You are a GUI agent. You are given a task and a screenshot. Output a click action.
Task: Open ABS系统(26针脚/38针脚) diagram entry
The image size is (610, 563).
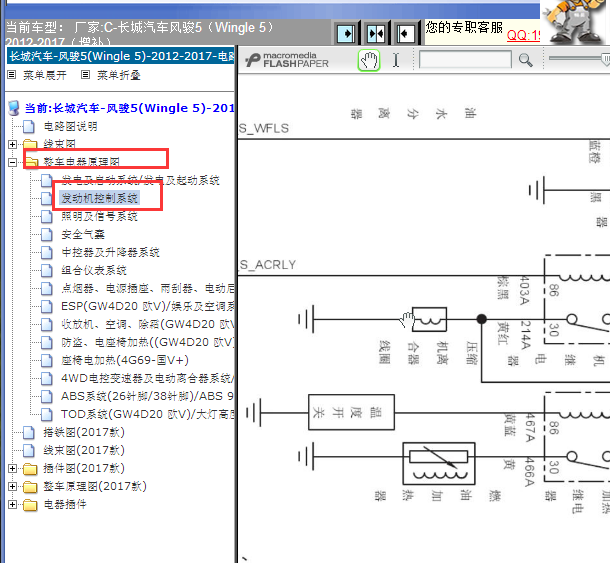pyautogui.click(x=148, y=396)
